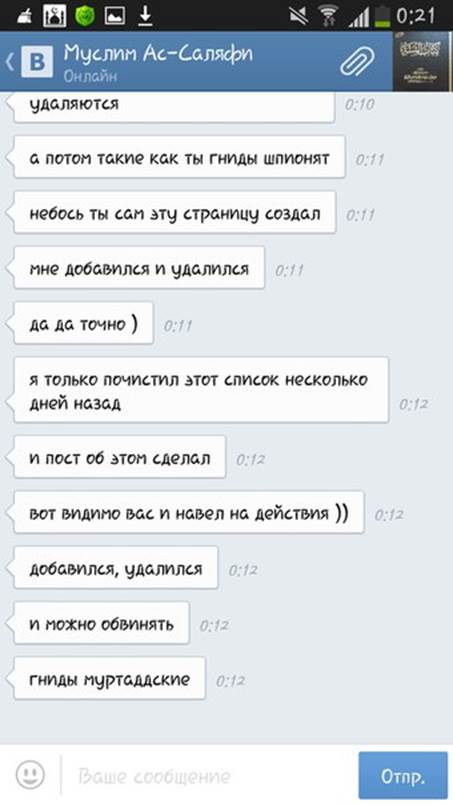Tap the picture notification icon in status bar
The width and height of the screenshot is (453, 805).
[115, 16]
